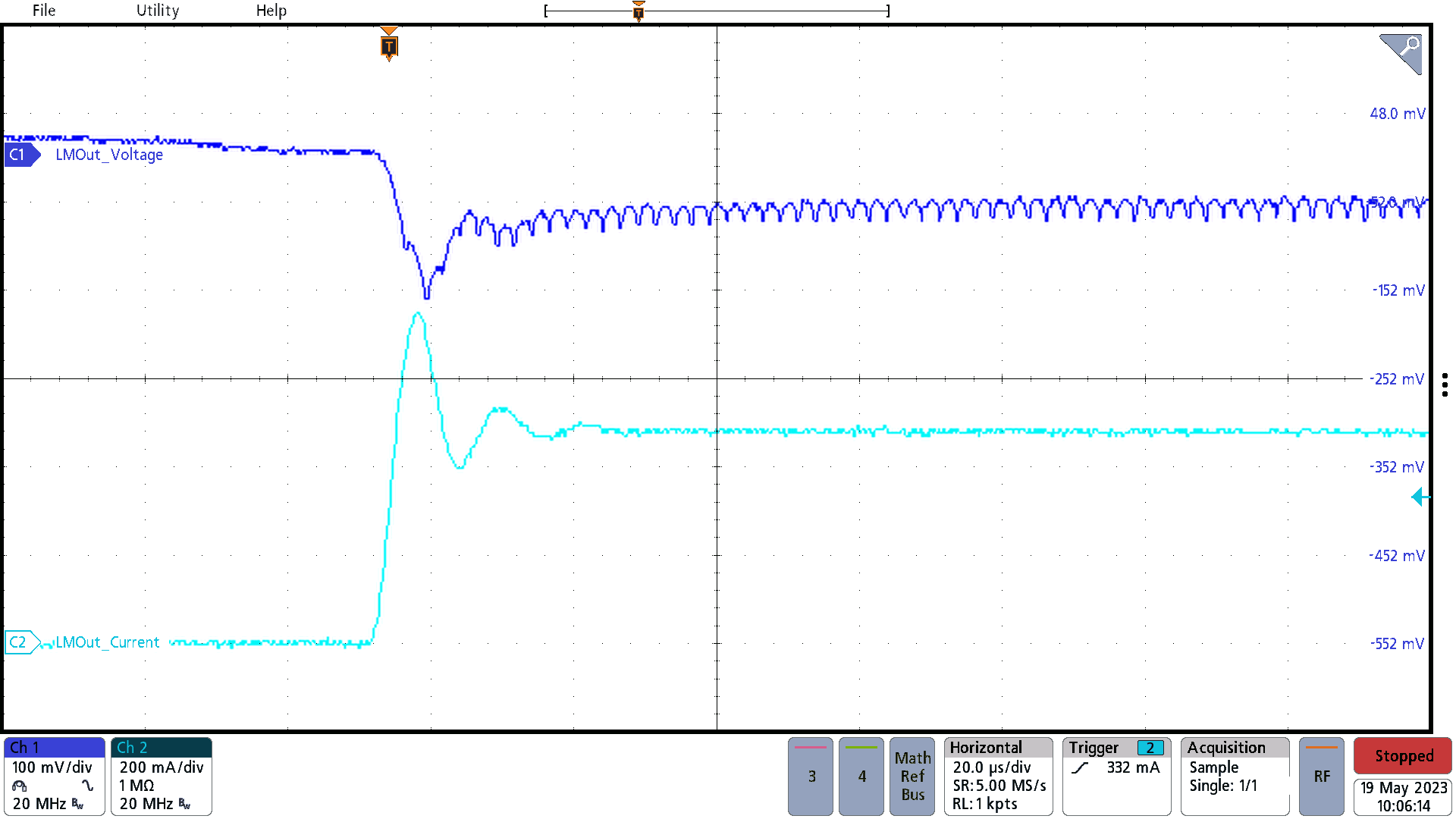The width and height of the screenshot is (1456, 819).
Task: Open the File menu
Action: click(x=43, y=10)
